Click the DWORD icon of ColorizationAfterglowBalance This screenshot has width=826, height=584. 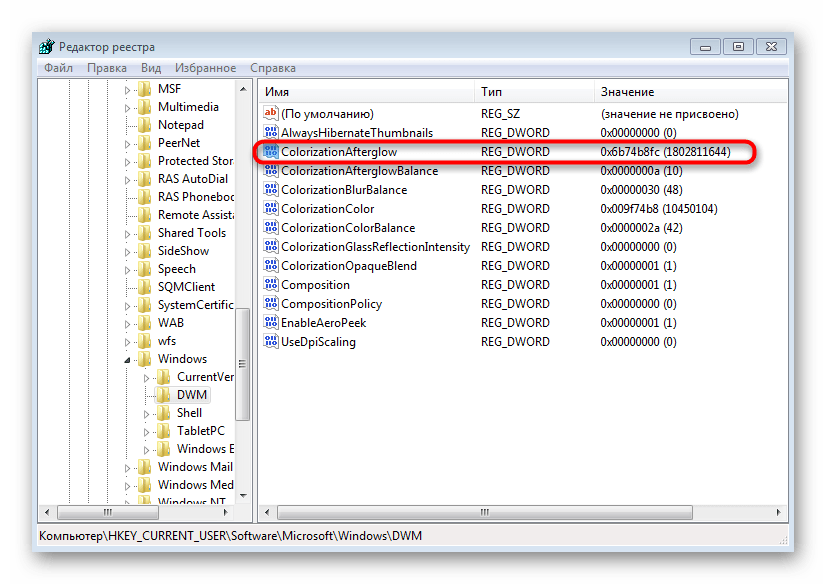[x=271, y=171]
